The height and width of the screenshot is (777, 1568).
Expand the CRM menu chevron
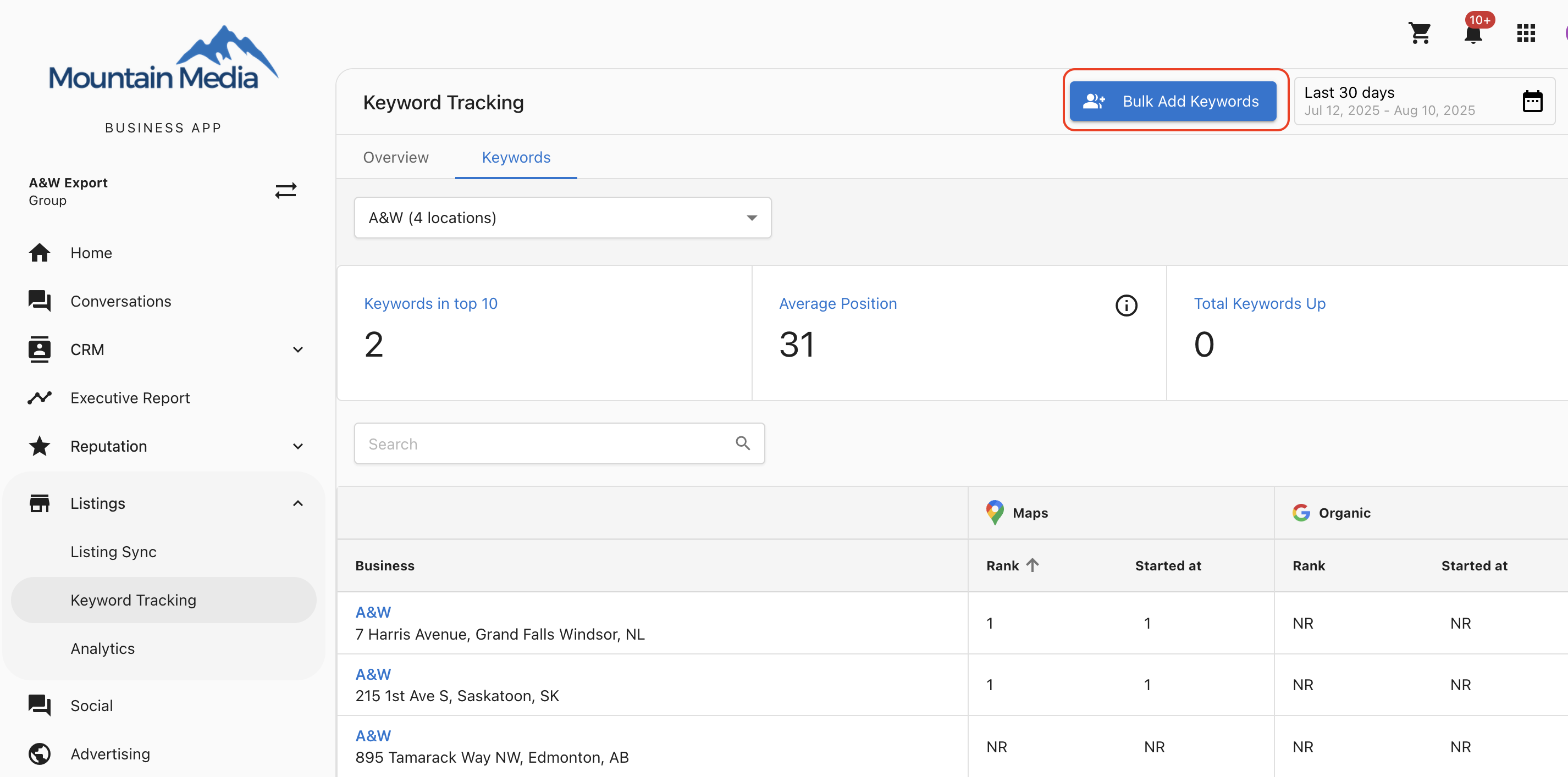click(x=297, y=349)
